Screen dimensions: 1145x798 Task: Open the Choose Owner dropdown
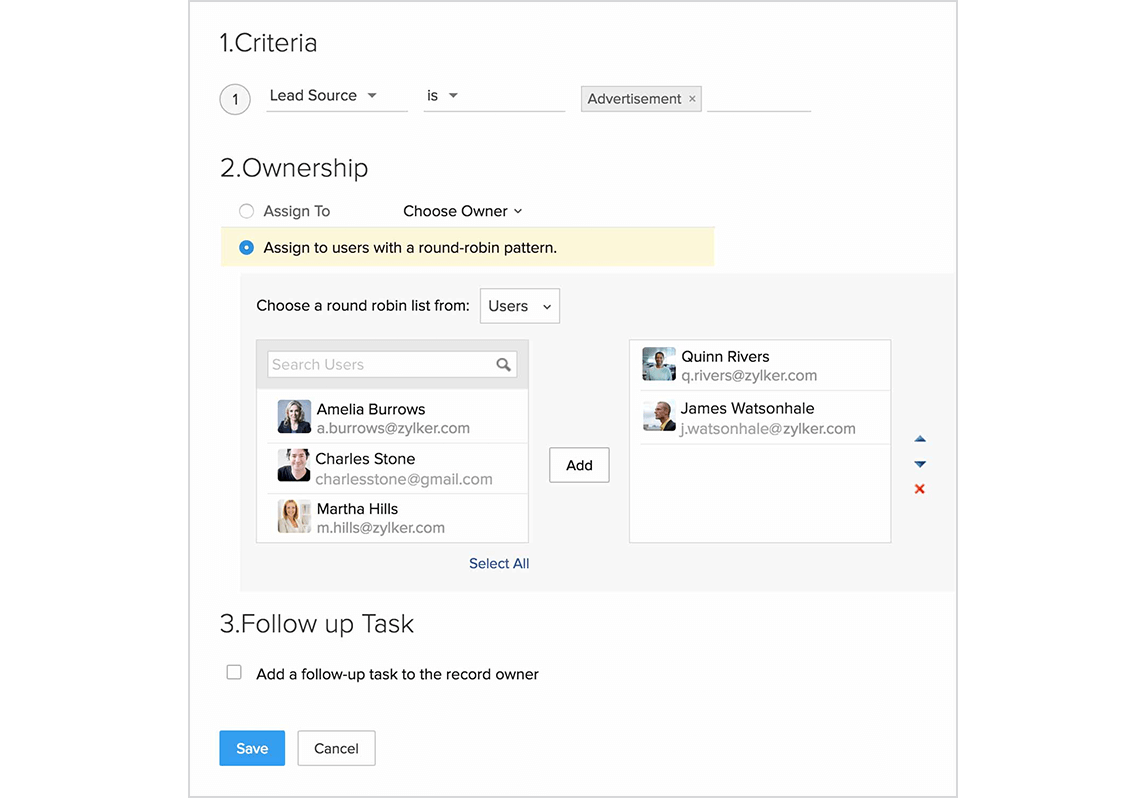click(x=463, y=211)
